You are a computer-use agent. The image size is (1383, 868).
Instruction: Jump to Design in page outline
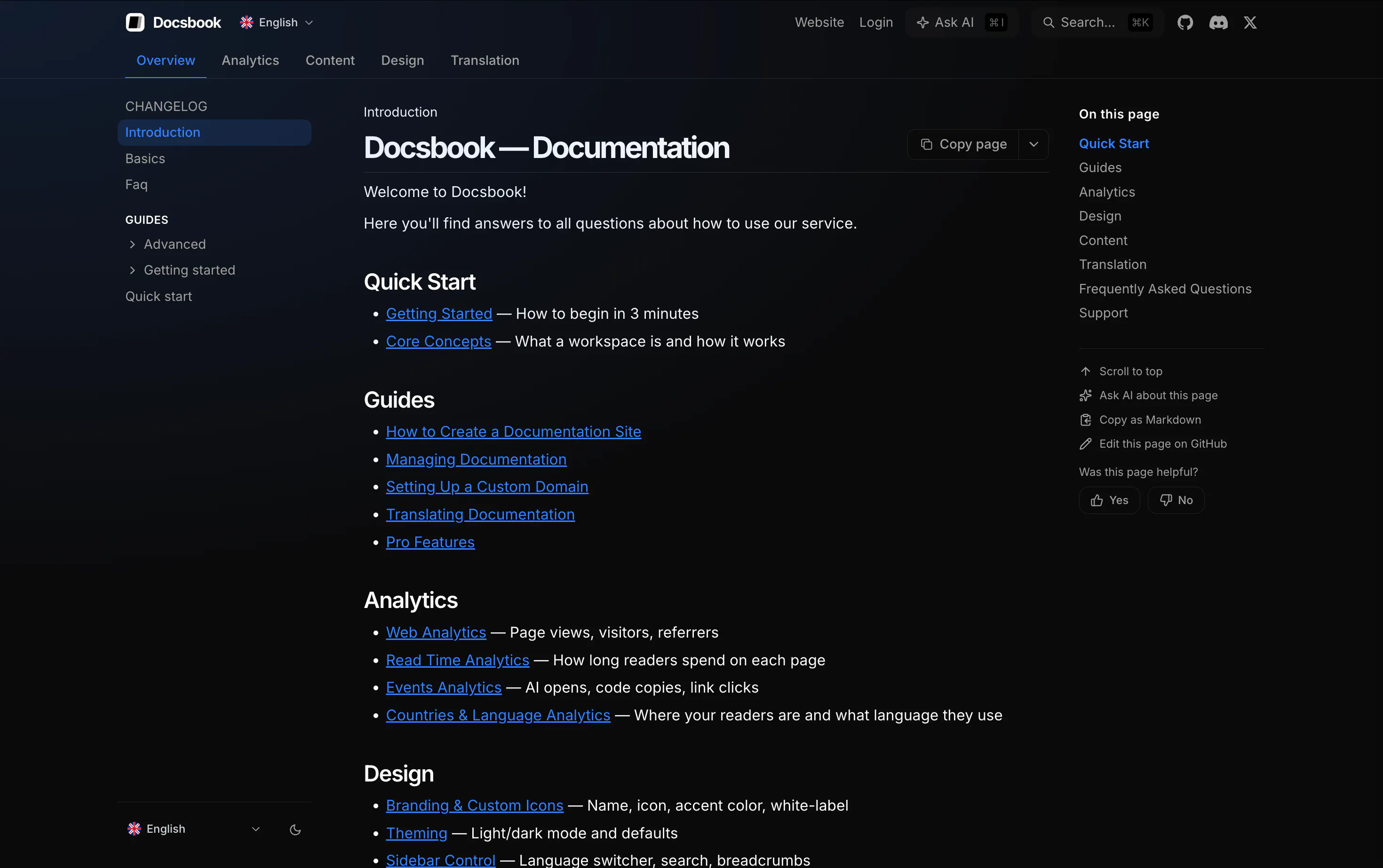[x=1100, y=216]
